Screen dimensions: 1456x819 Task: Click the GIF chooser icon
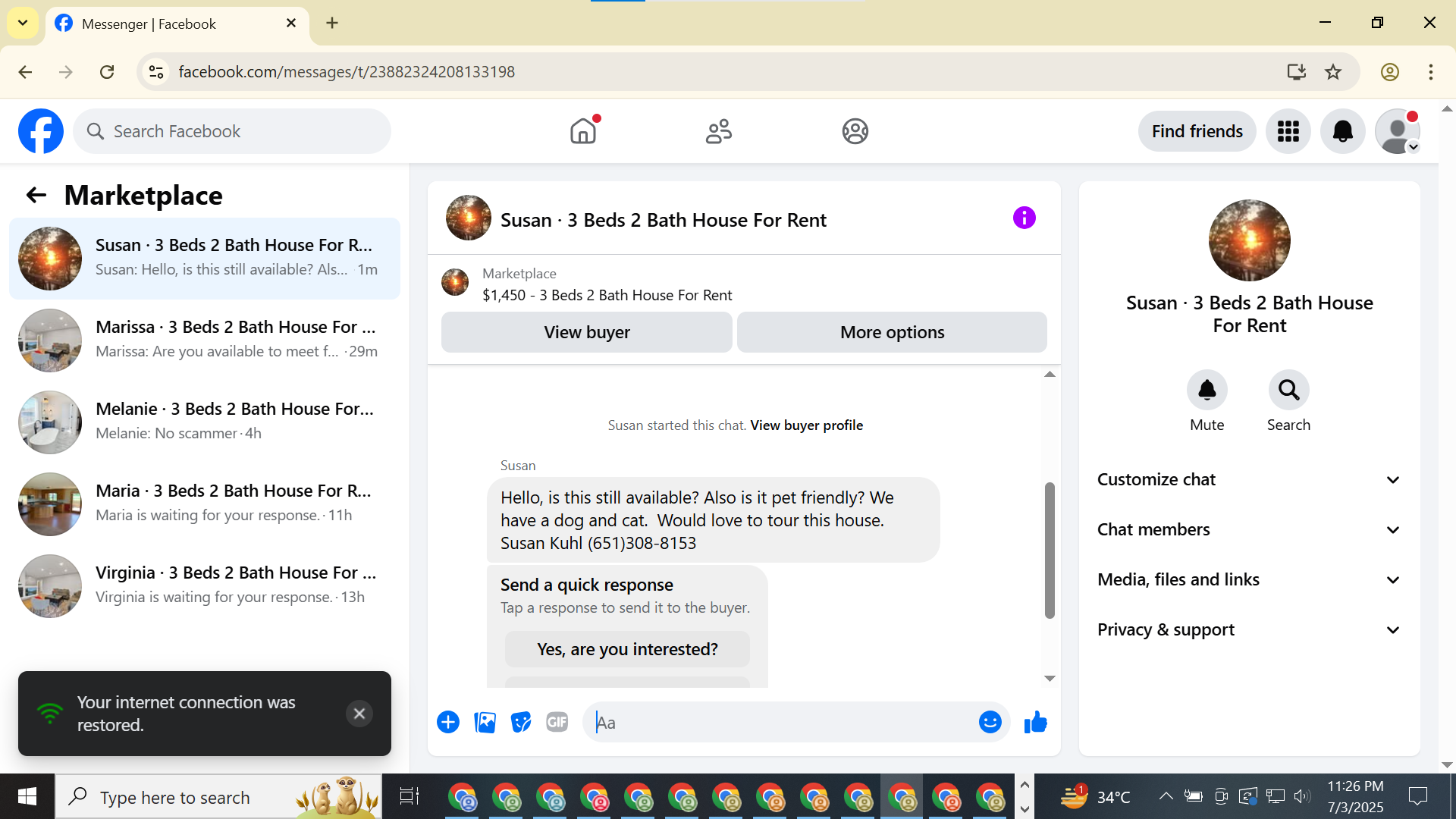(x=557, y=723)
